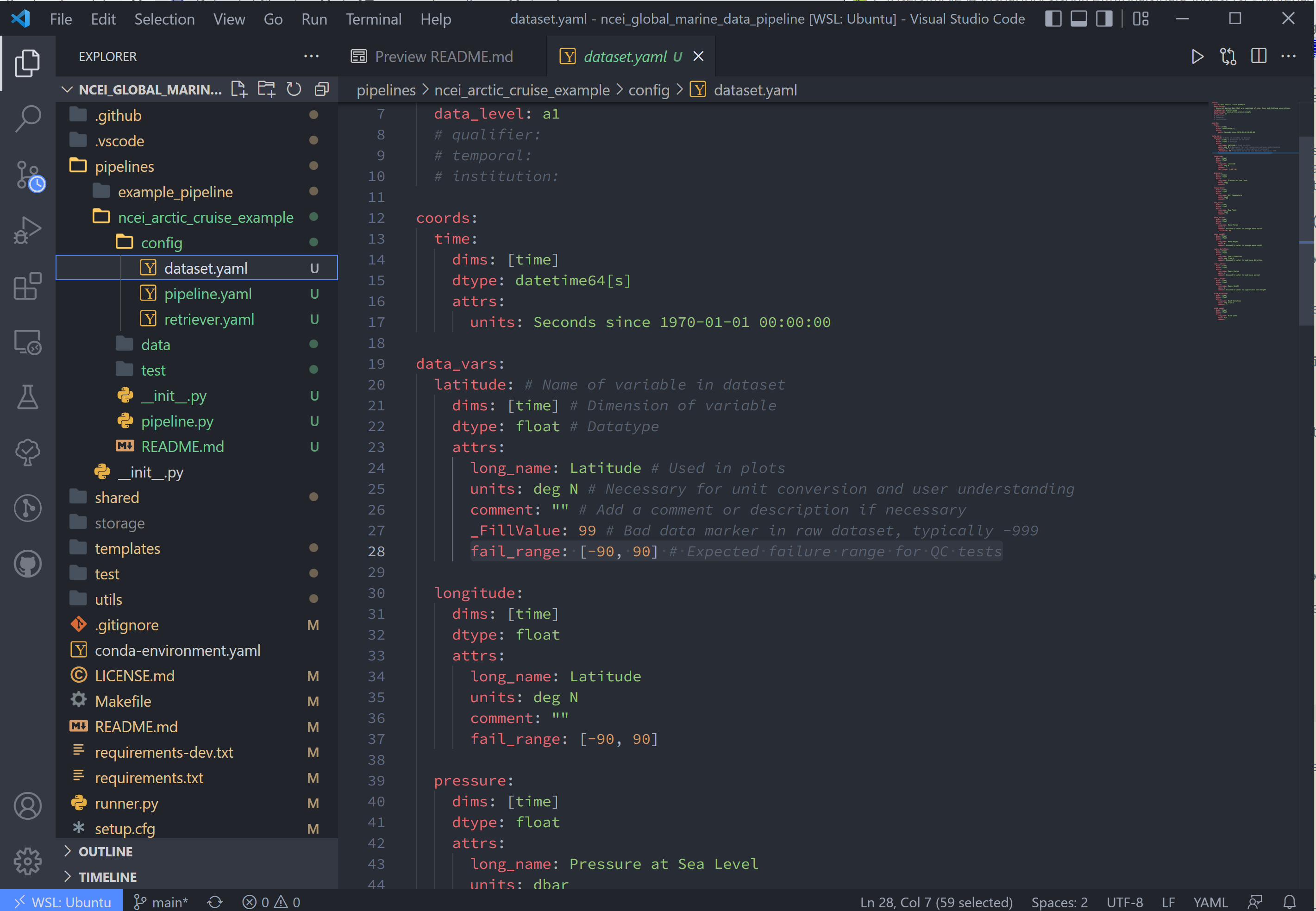The width and height of the screenshot is (1316, 911).
Task: Open the errors and warnings count
Action: [x=271, y=902]
